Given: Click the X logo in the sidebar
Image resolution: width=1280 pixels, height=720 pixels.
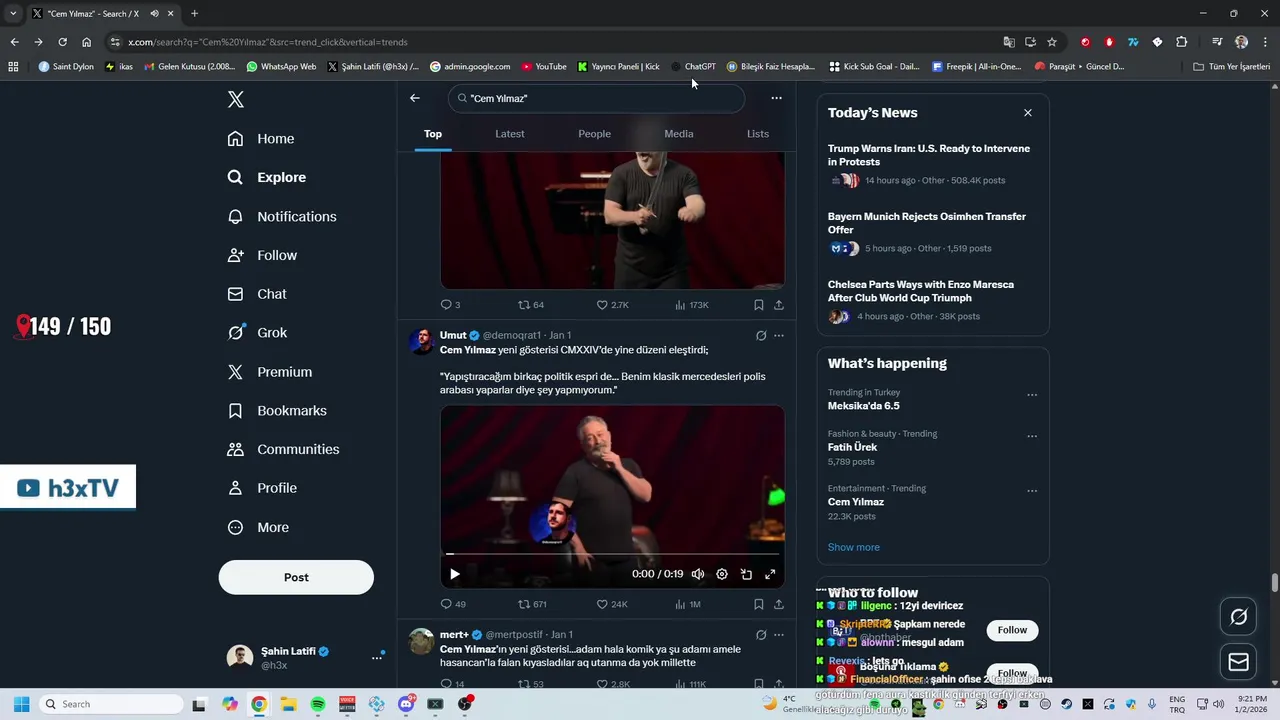Looking at the screenshot, I should pyautogui.click(x=235, y=99).
